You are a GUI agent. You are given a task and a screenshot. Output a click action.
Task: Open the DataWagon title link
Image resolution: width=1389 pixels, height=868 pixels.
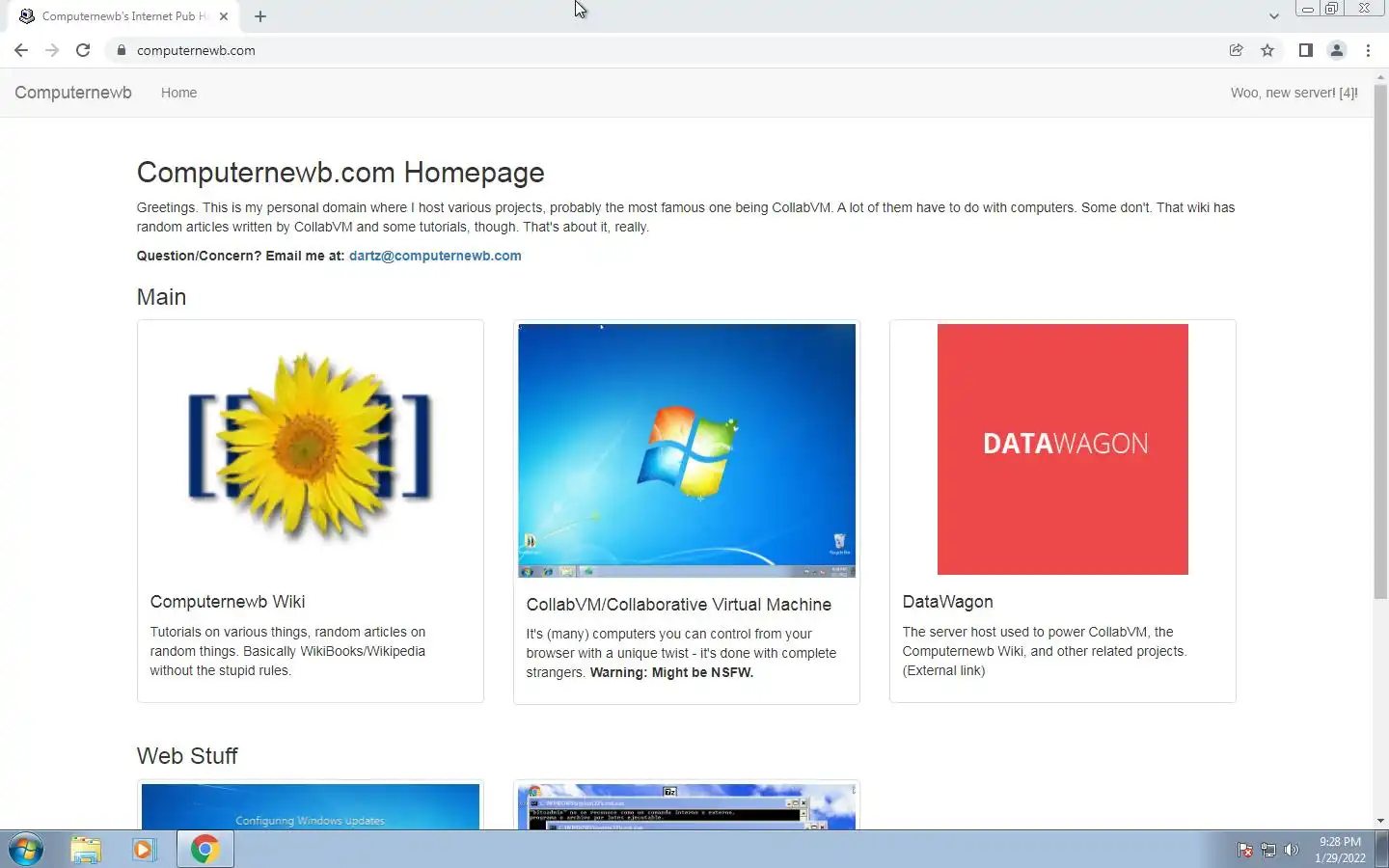click(947, 602)
